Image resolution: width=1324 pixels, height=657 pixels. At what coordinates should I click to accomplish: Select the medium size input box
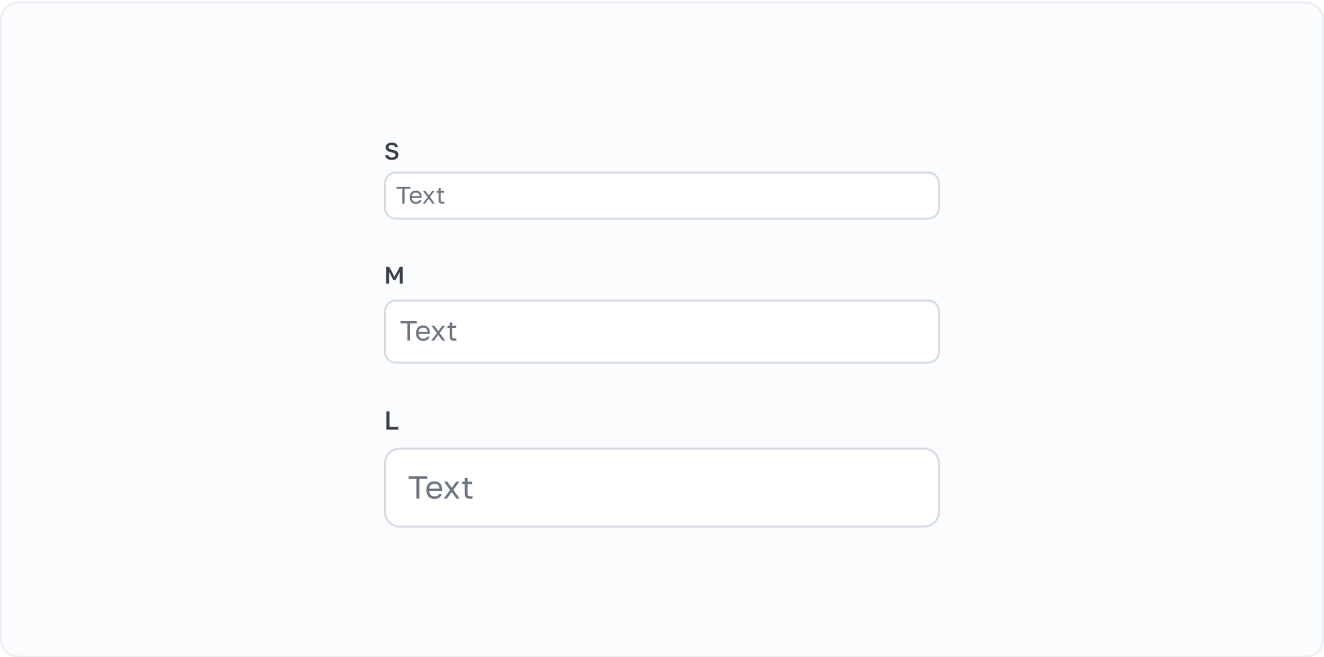(661, 331)
